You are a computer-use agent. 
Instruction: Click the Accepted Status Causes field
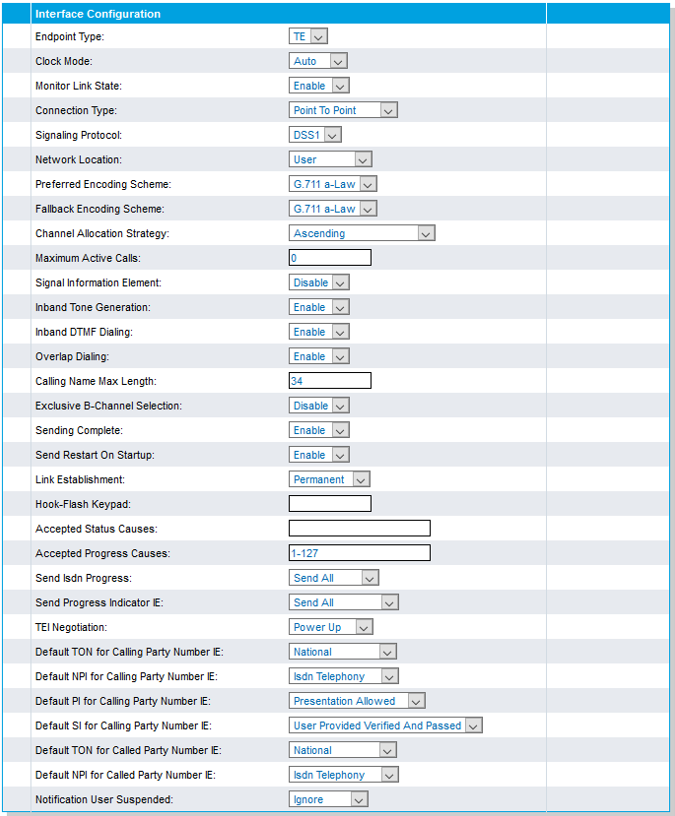(x=359, y=528)
